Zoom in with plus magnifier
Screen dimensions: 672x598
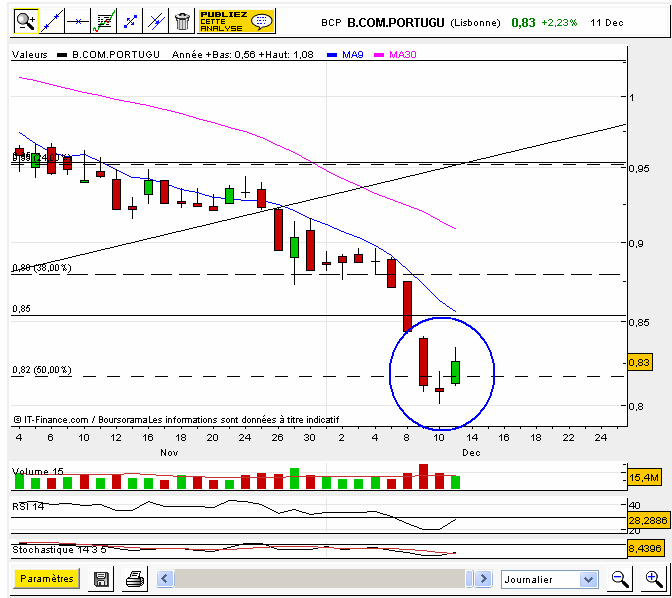(654, 579)
